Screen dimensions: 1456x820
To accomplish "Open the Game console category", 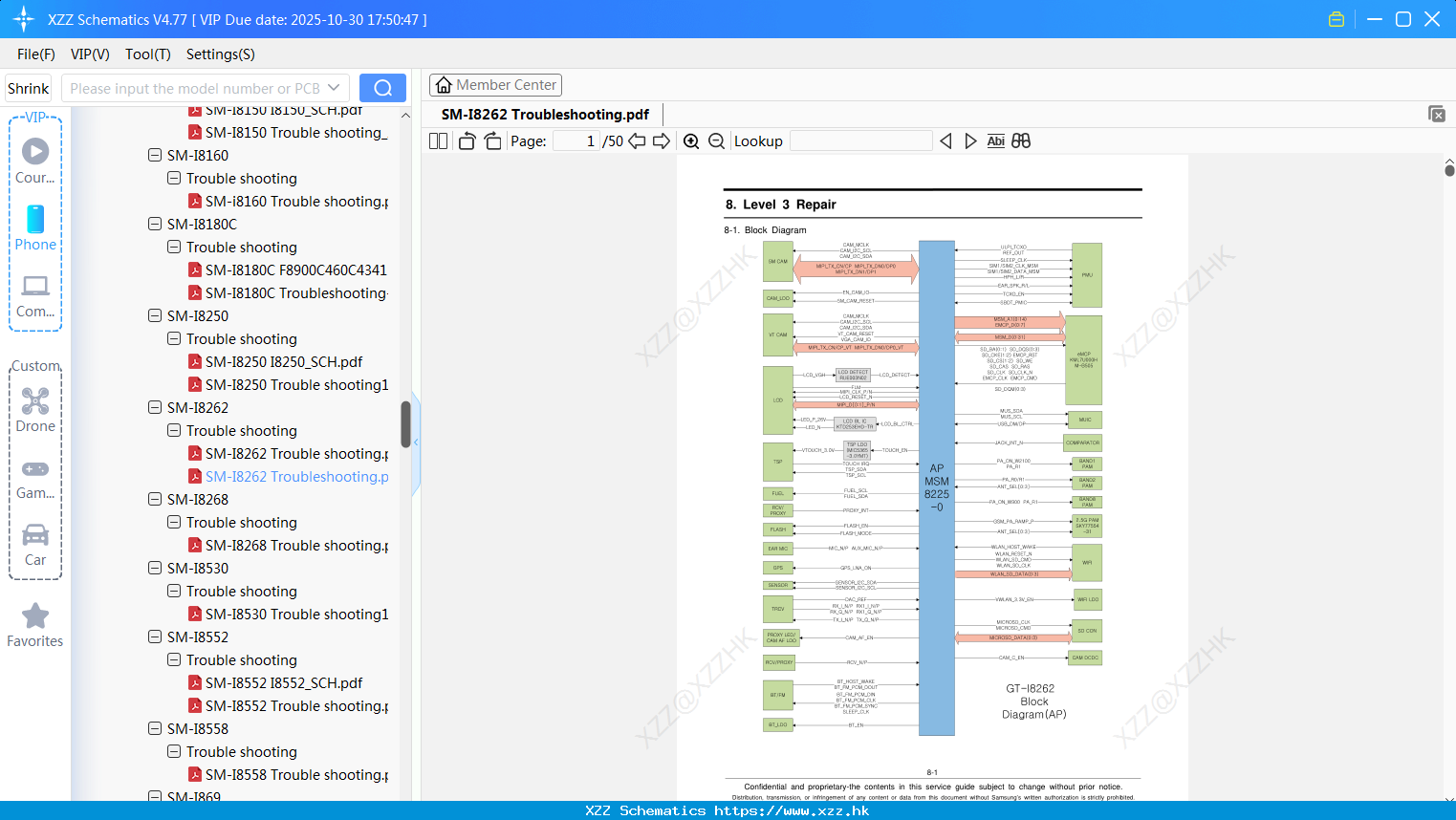I will click(35, 468).
